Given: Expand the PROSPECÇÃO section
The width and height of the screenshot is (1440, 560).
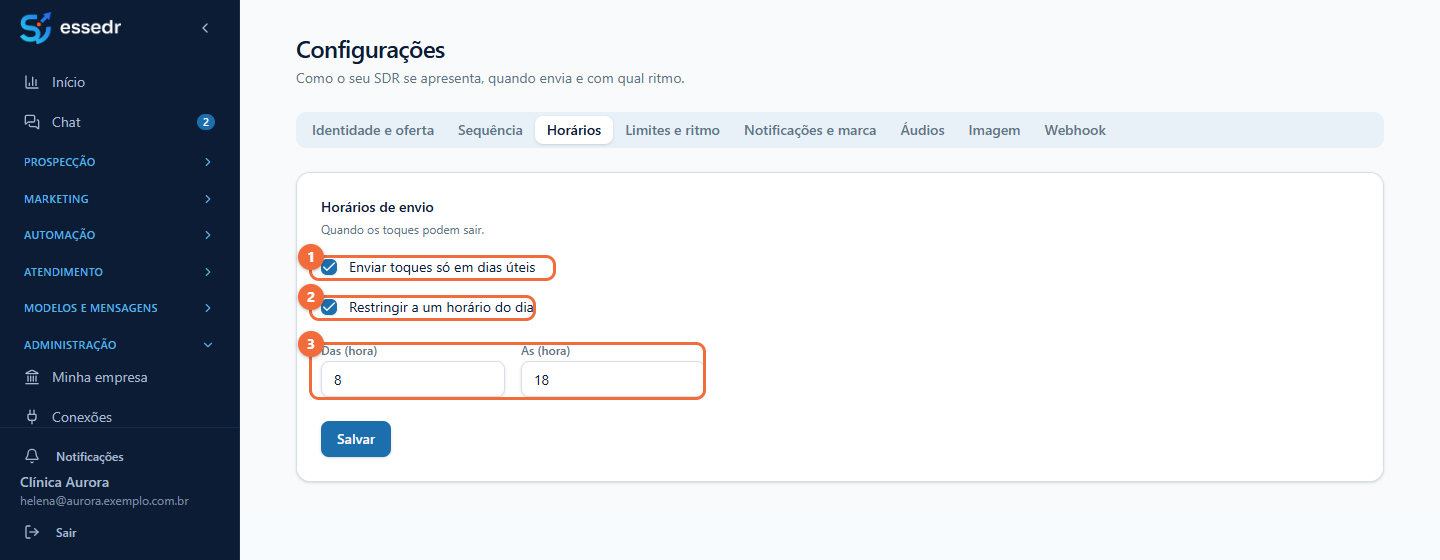Looking at the screenshot, I should [x=120, y=162].
